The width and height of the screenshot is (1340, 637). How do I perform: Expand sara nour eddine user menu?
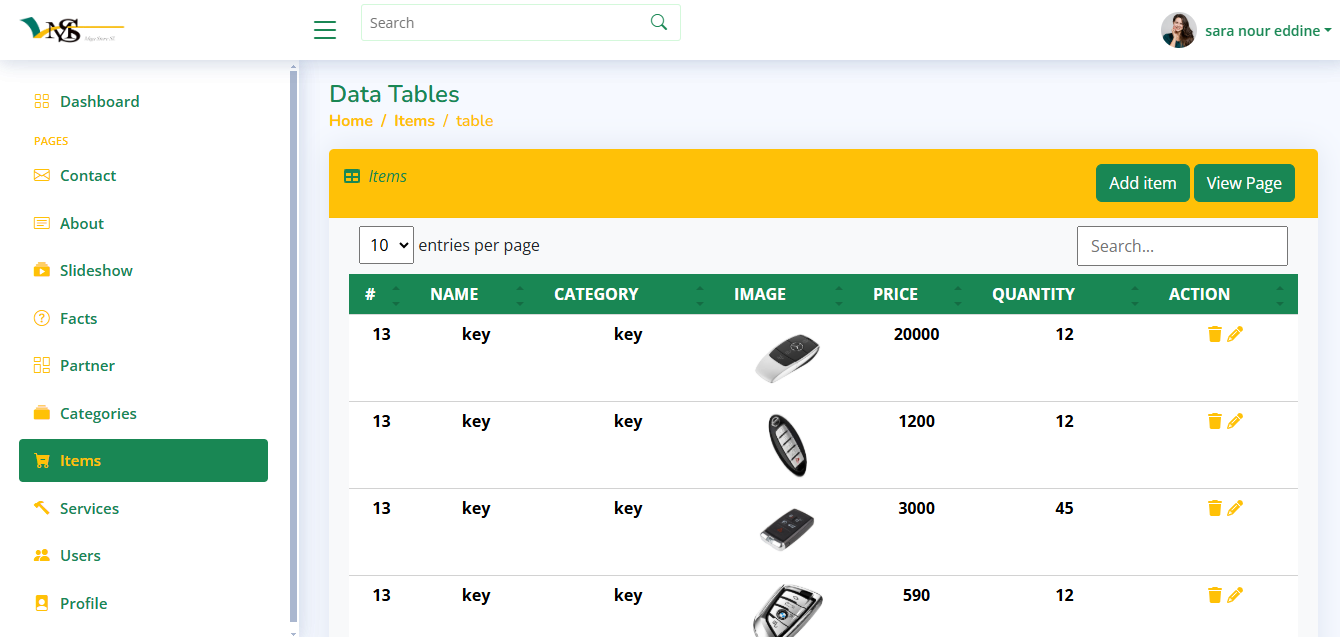(x=1268, y=31)
